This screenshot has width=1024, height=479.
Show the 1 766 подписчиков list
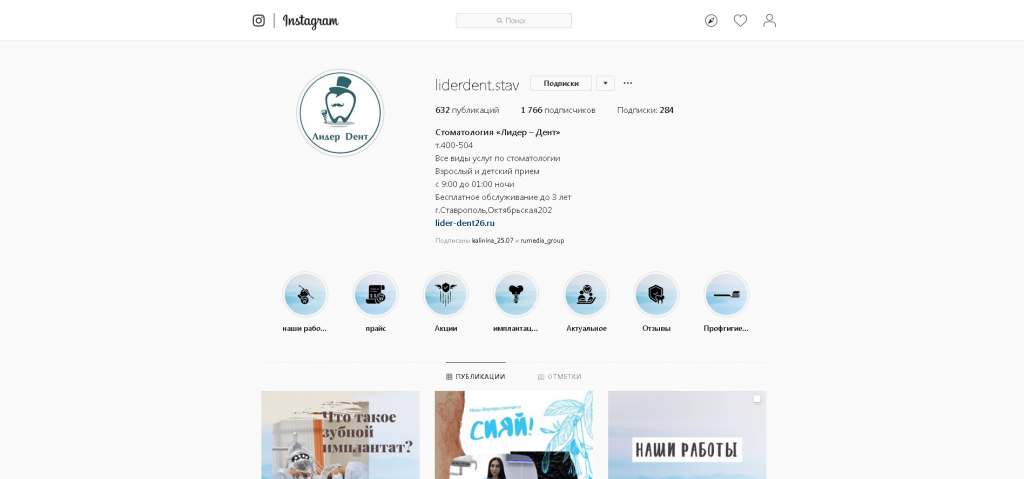click(x=558, y=110)
